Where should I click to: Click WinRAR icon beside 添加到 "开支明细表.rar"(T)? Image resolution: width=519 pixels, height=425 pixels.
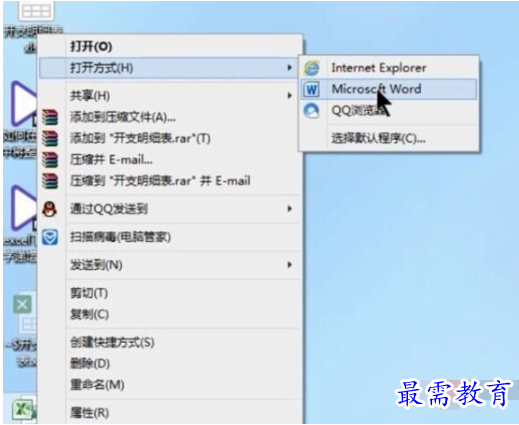[x=50, y=139]
